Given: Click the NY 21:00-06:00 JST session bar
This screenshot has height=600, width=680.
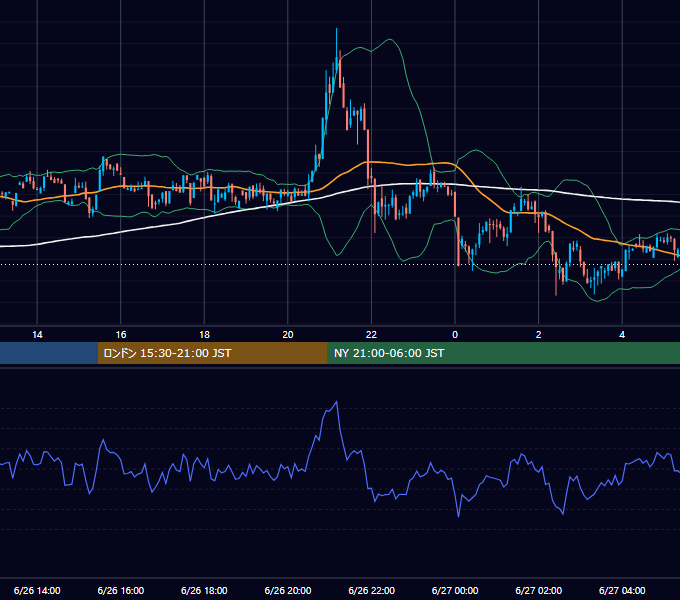Looking at the screenshot, I should (x=503, y=353).
